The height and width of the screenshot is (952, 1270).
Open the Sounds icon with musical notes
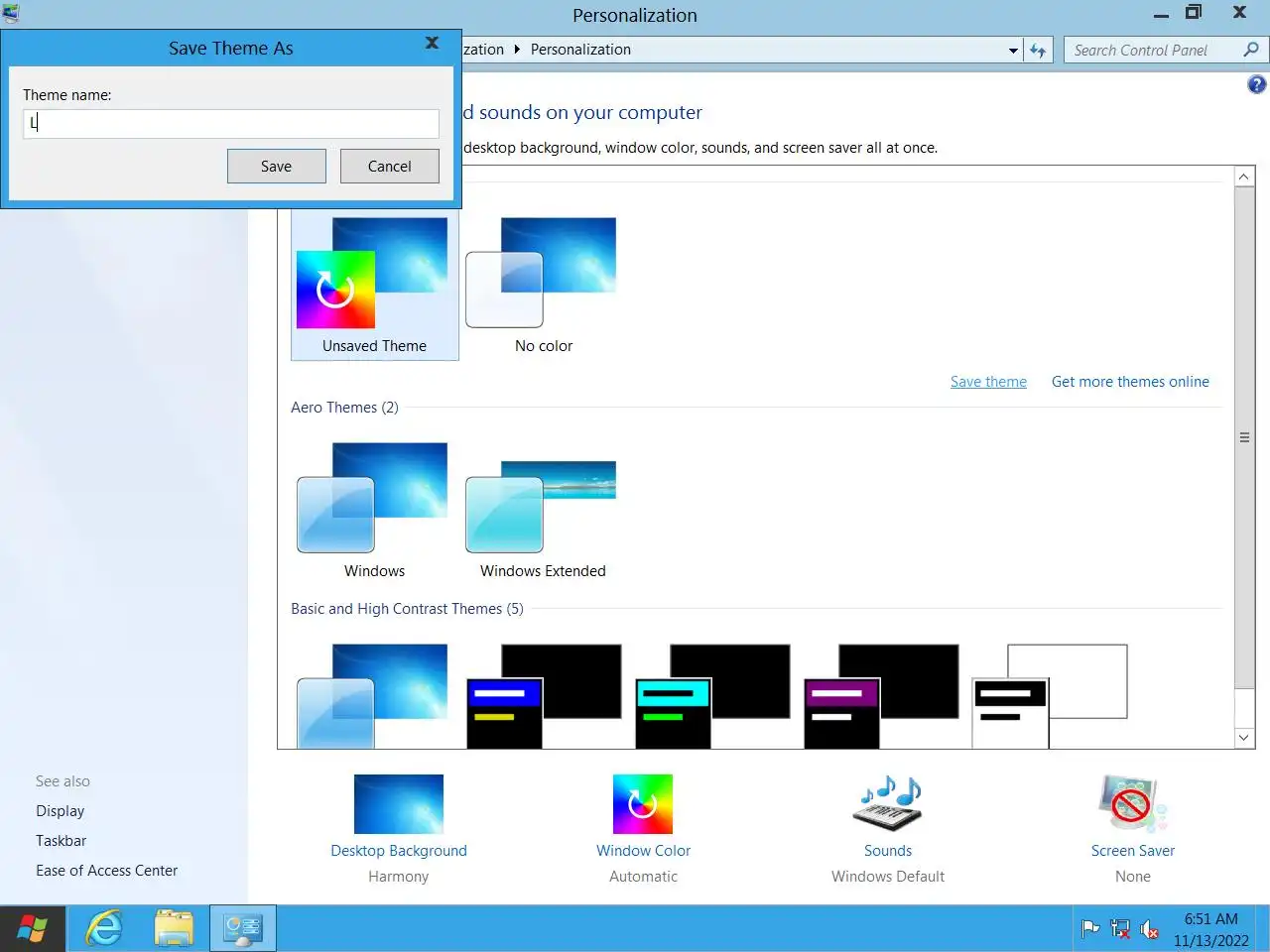click(888, 804)
